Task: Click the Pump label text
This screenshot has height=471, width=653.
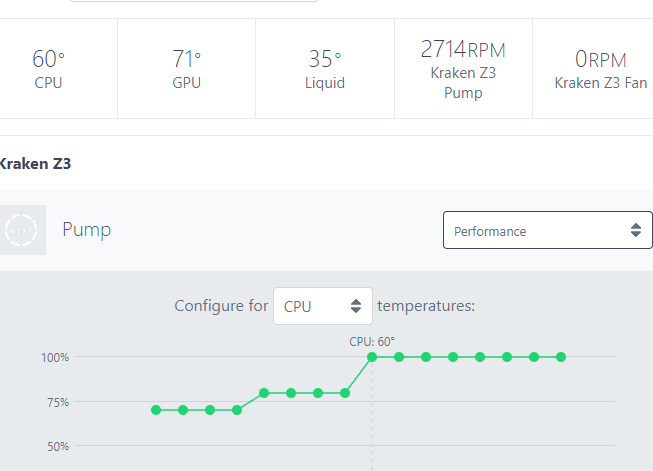Action: click(87, 229)
